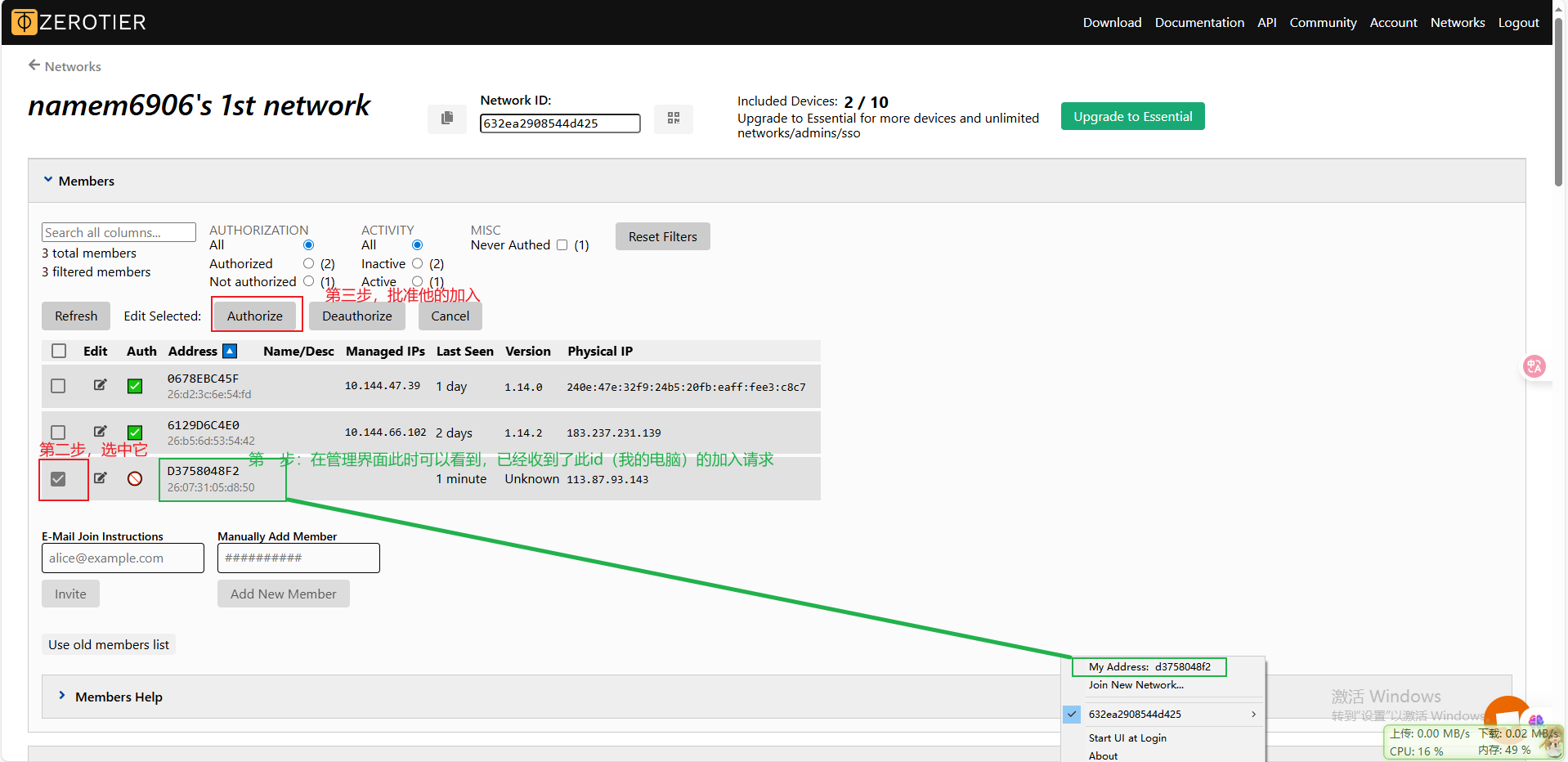Enable the Never Authed filter checkbox

(562, 245)
